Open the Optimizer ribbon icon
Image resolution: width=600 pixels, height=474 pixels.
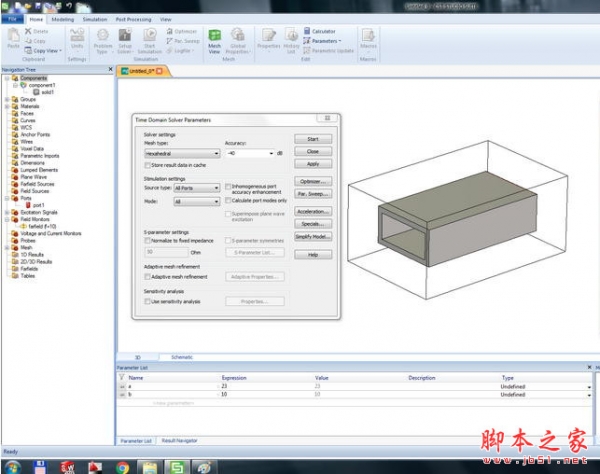(x=170, y=31)
